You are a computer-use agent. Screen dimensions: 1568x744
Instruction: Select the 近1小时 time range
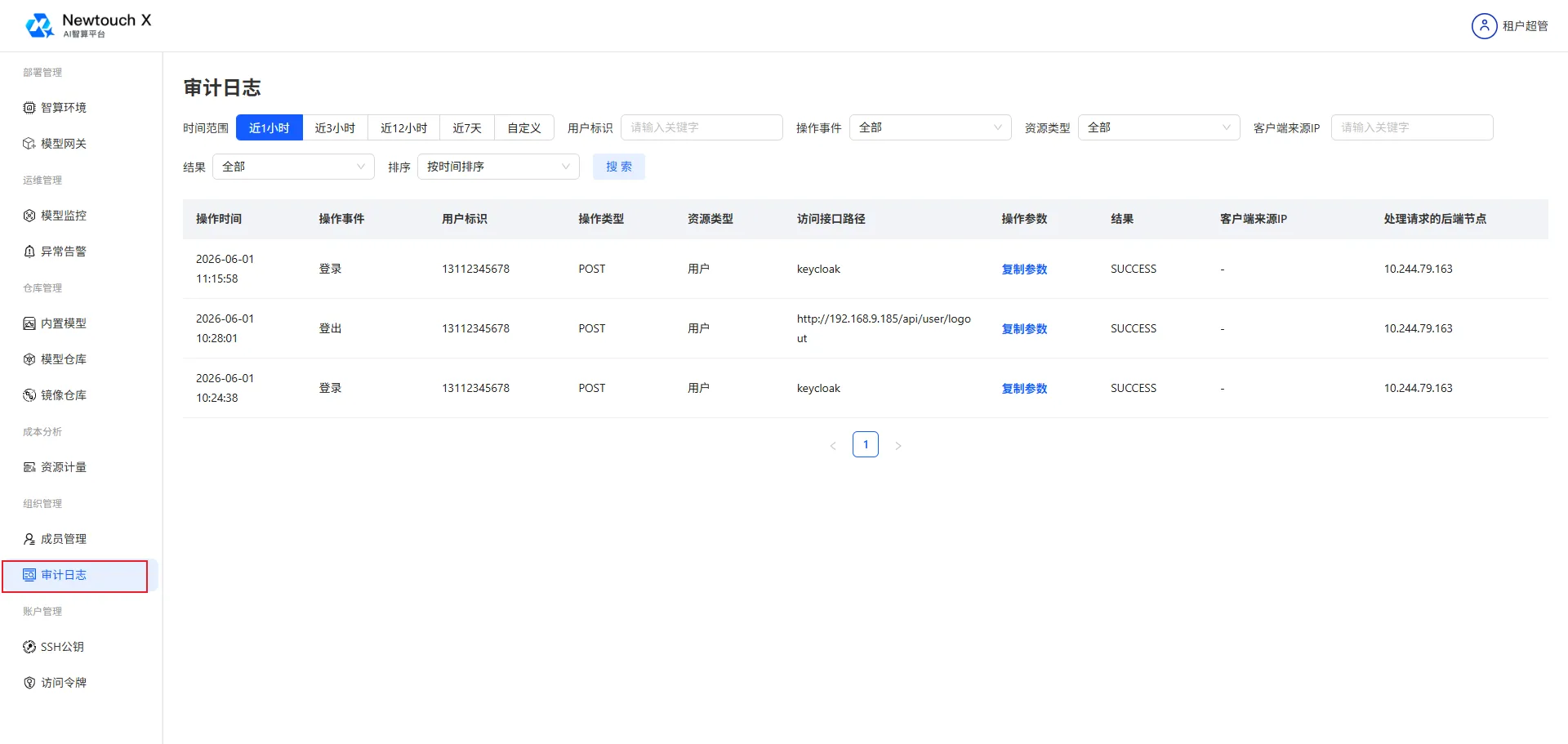pos(269,127)
